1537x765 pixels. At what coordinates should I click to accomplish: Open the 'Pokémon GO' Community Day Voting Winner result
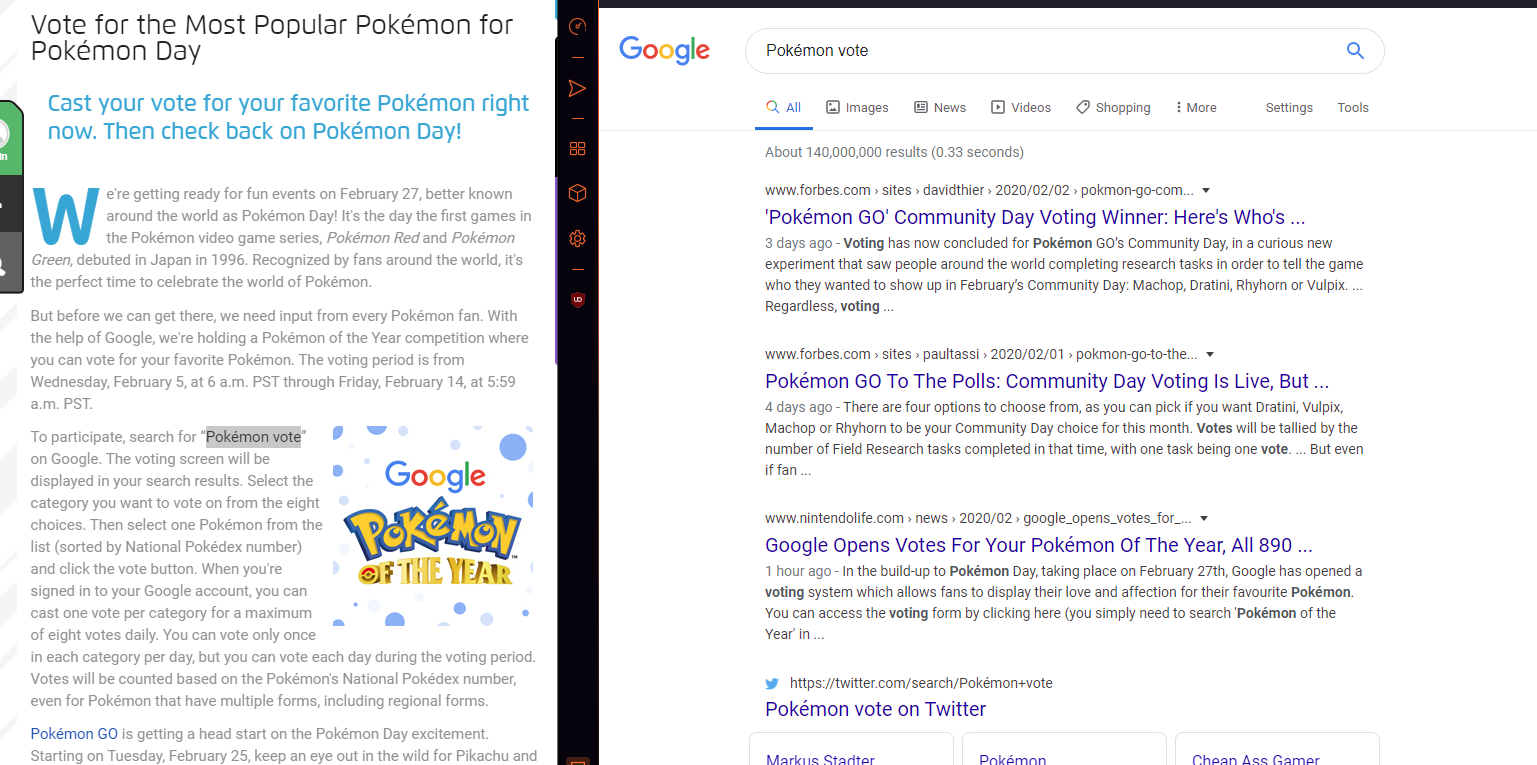(x=1035, y=217)
